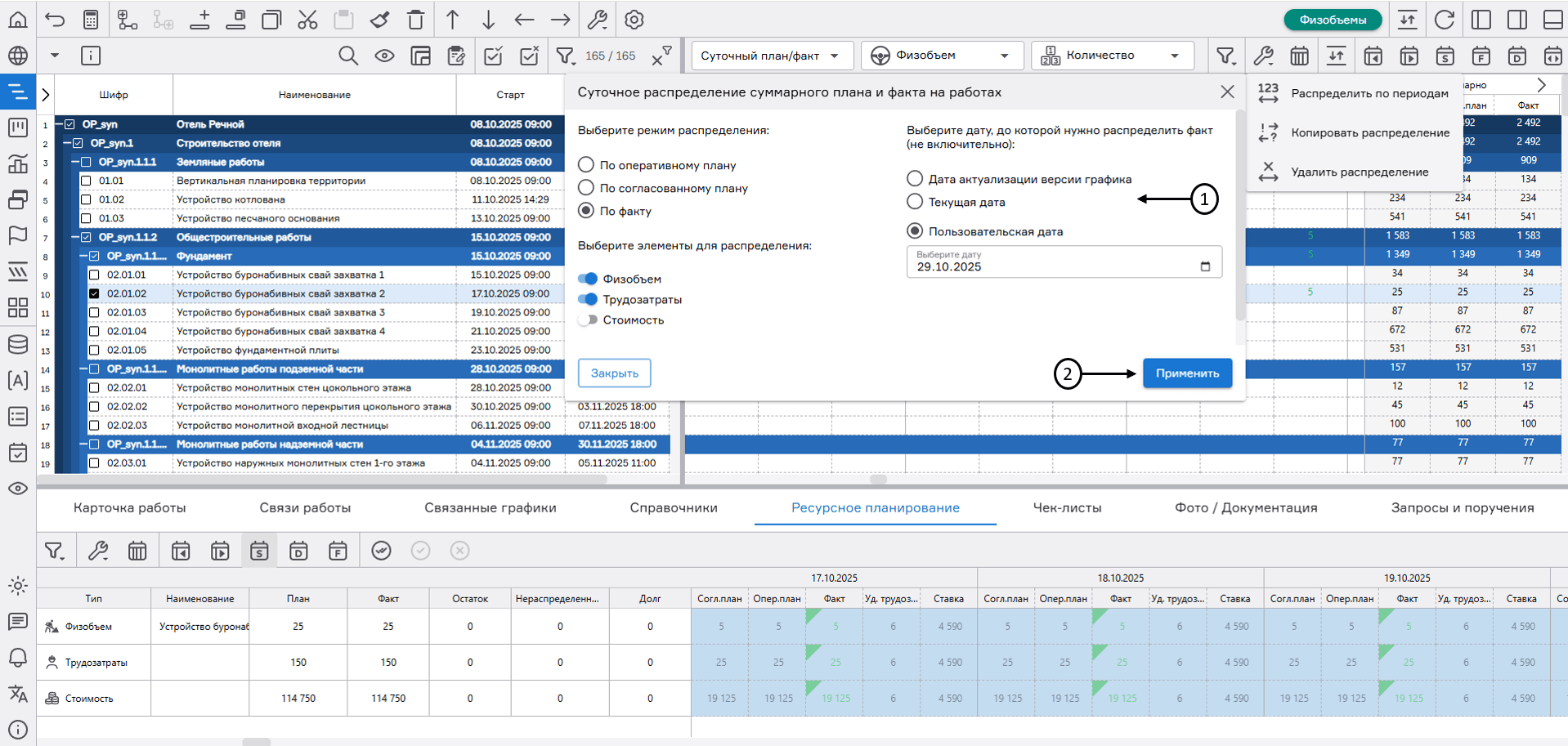Expand the 'Количество' dropdown
Viewport: 1568px width, 746px height.
(1112, 56)
